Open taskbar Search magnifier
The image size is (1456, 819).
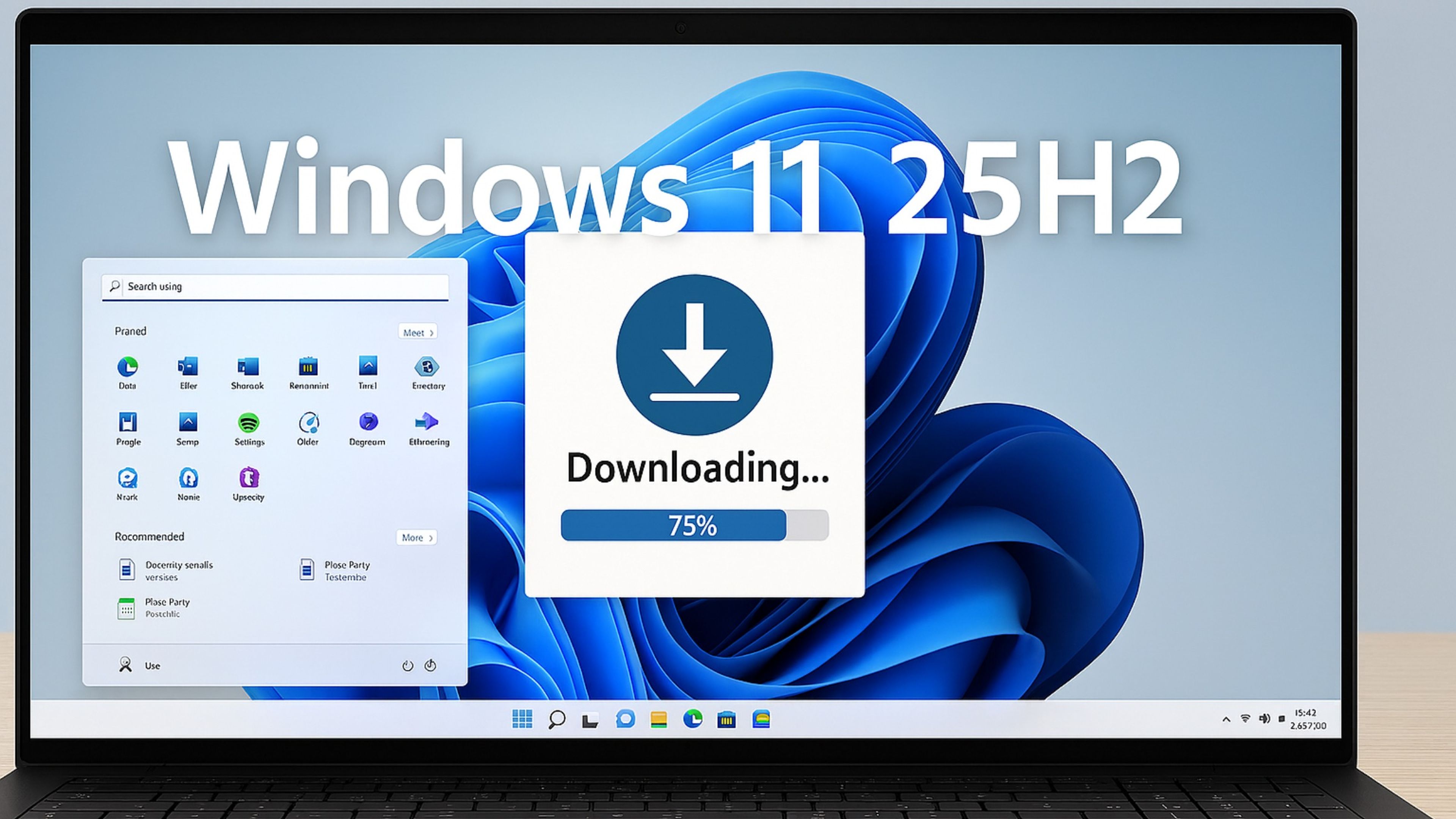(557, 720)
